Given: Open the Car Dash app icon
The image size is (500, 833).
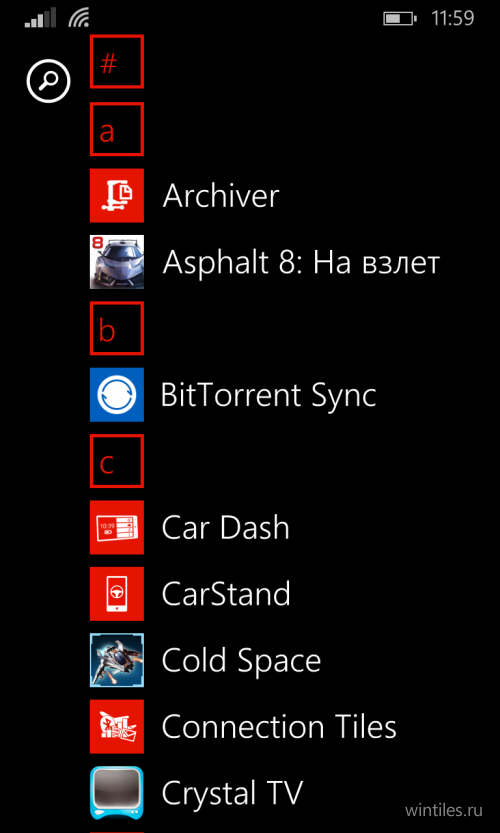Looking at the screenshot, I should (x=116, y=528).
